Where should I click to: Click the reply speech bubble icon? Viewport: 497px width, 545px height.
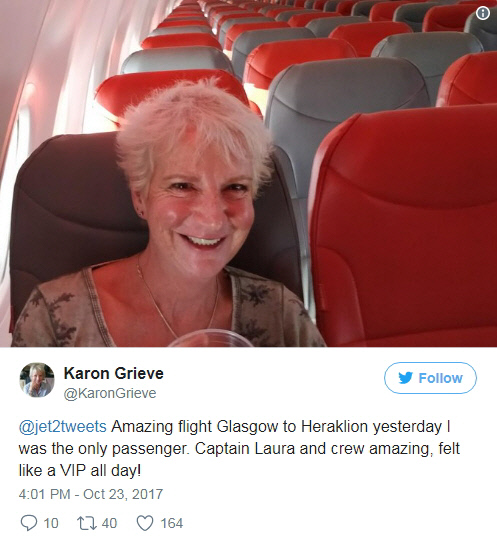(28, 523)
